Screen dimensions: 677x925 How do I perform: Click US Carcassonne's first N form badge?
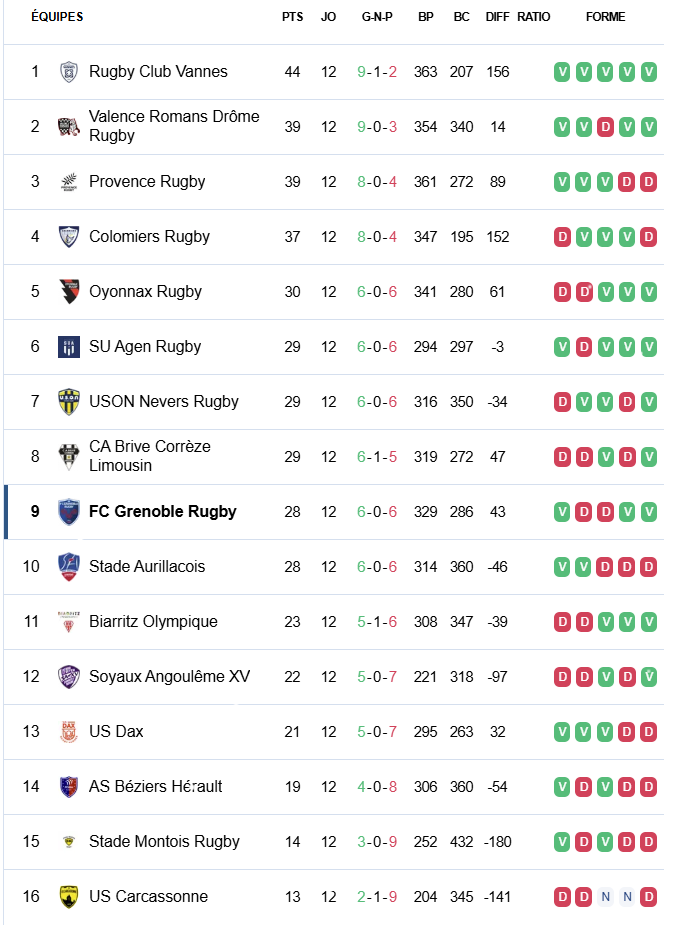(605, 897)
